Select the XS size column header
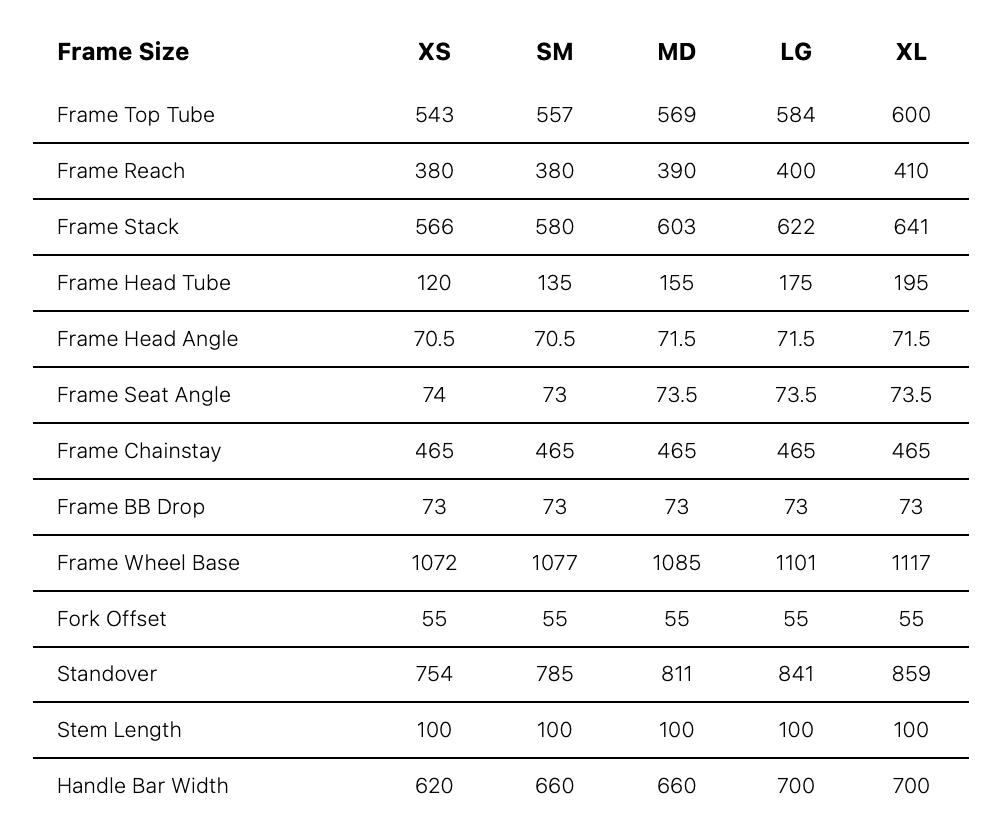 (x=435, y=52)
